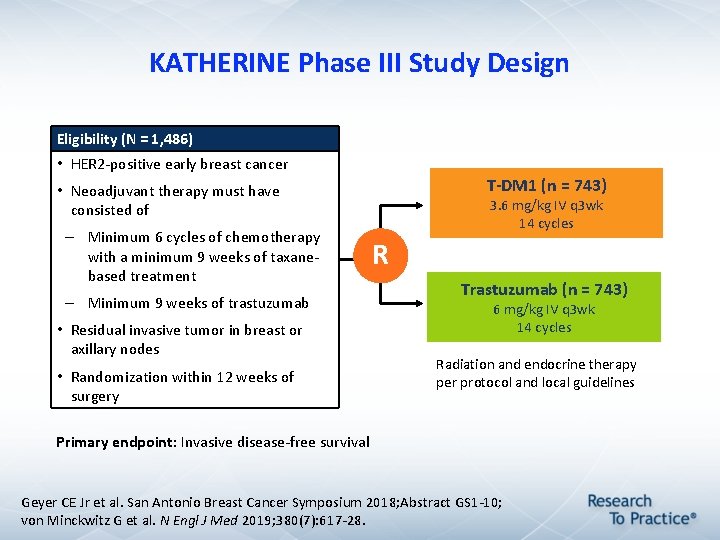Click the 'Research To Practice' logo
The width and height of the screenshot is (720, 540).
click(x=641, y=510)
